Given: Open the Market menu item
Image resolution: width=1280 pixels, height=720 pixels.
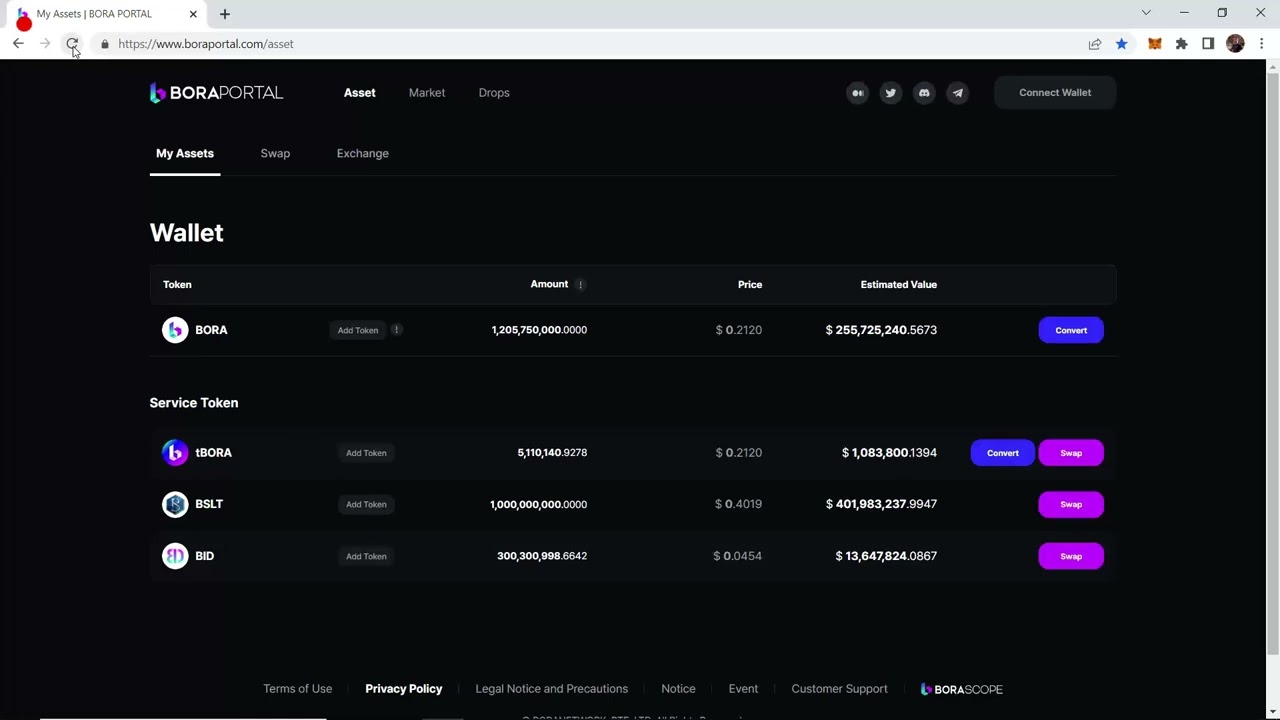Looking at the screenshot, I should [427, 93].
